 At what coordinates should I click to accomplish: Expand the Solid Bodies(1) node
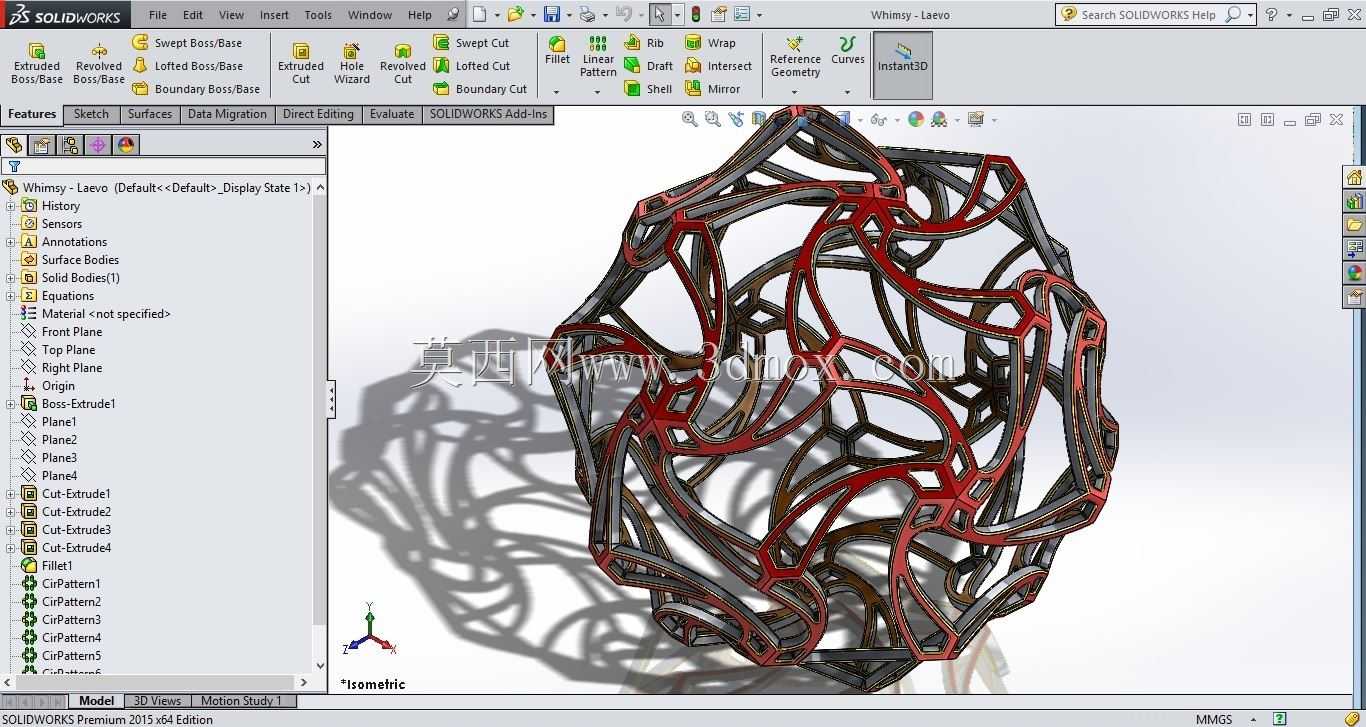pyautogui.click(x=11, y=278)
